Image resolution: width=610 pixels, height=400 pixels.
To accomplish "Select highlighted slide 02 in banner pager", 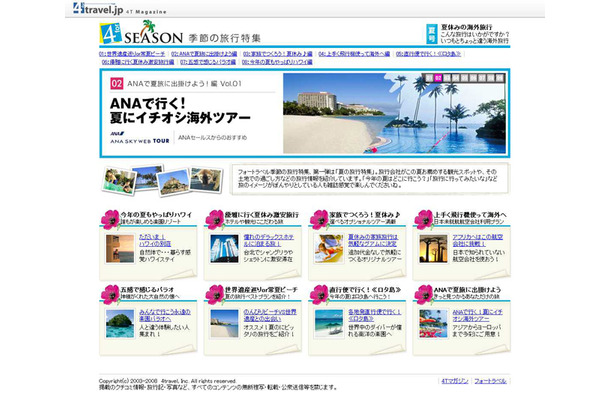I will pyautogui.click(x=438, y=78).
